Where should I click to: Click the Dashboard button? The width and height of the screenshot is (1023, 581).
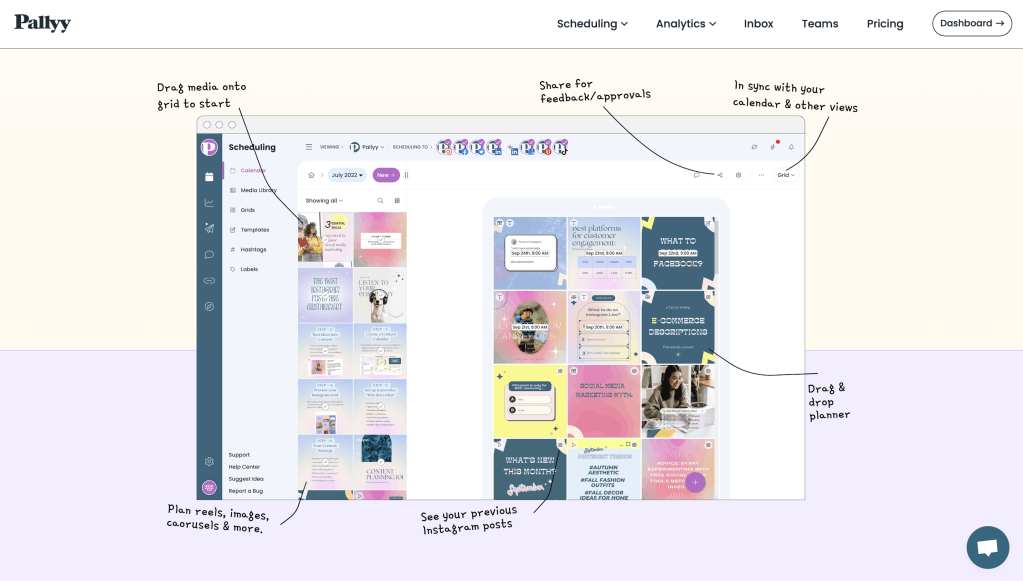point(971,23)
